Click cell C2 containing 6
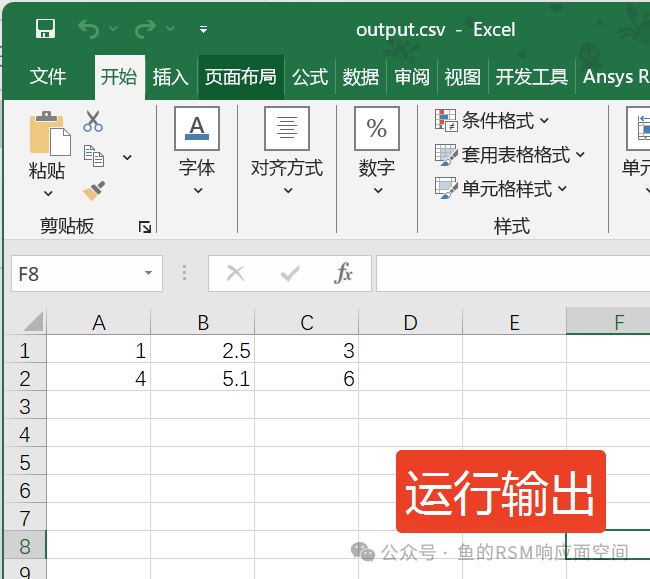 pos(307,379)
